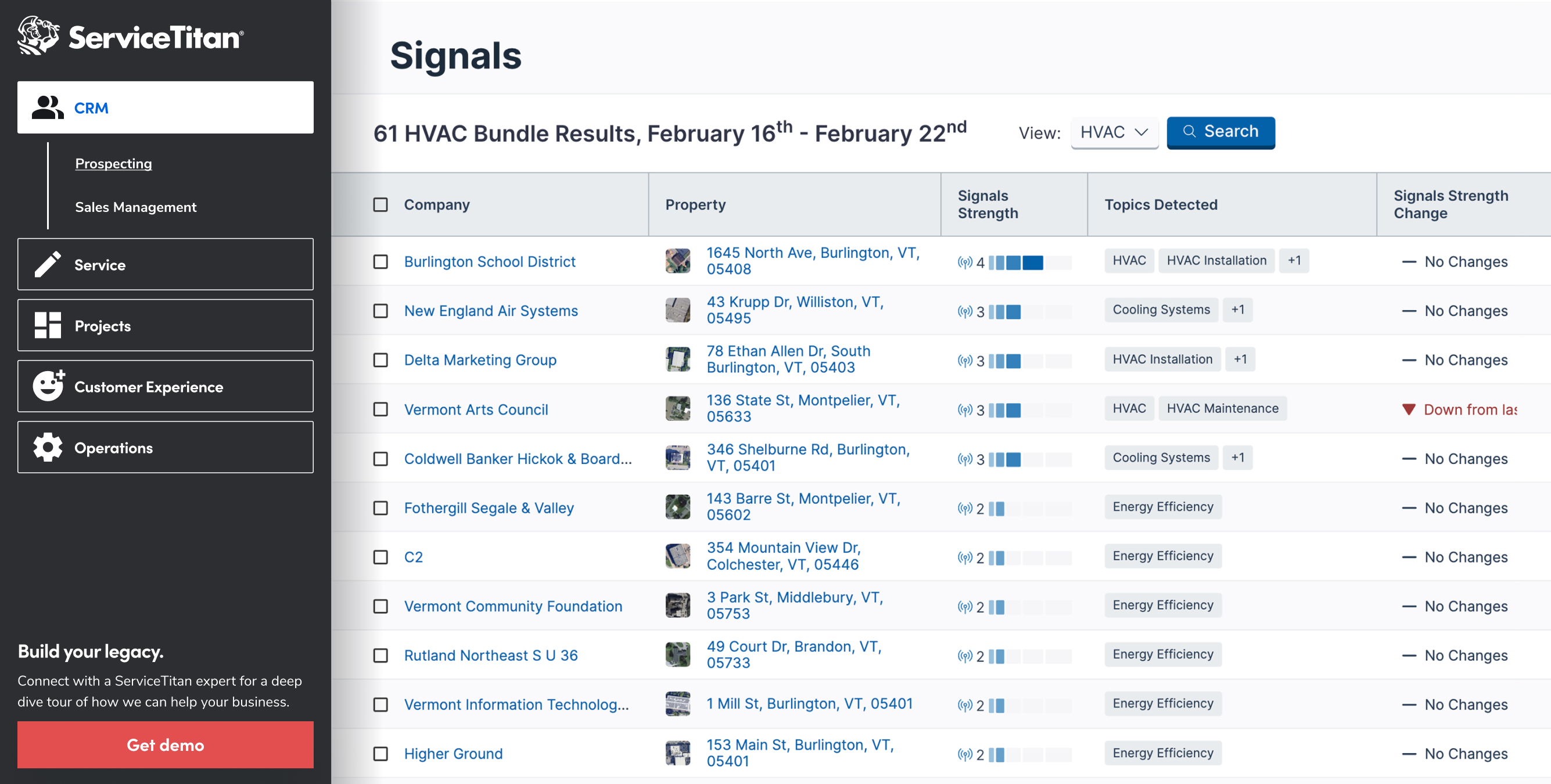Open the Sales Management menu item
The image size is (1551, 784).
[135, 207]
